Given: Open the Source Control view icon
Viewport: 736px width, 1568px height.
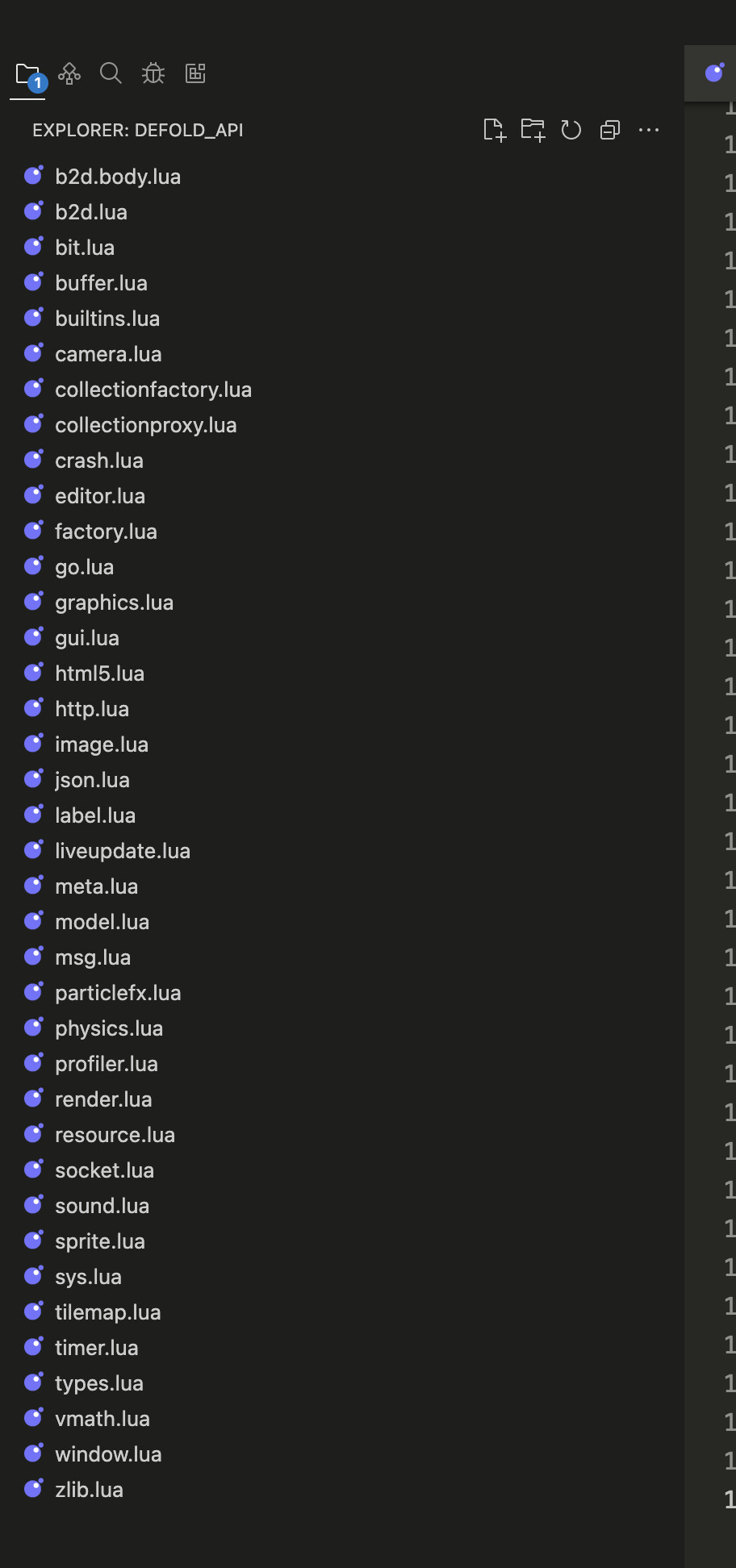Looking at the screenshot, I should tap(69, 73).
